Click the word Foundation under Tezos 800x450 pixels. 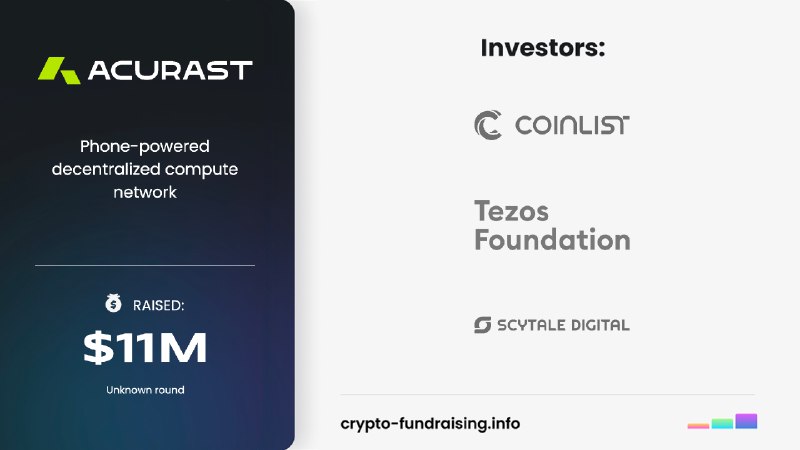point(552,240)
